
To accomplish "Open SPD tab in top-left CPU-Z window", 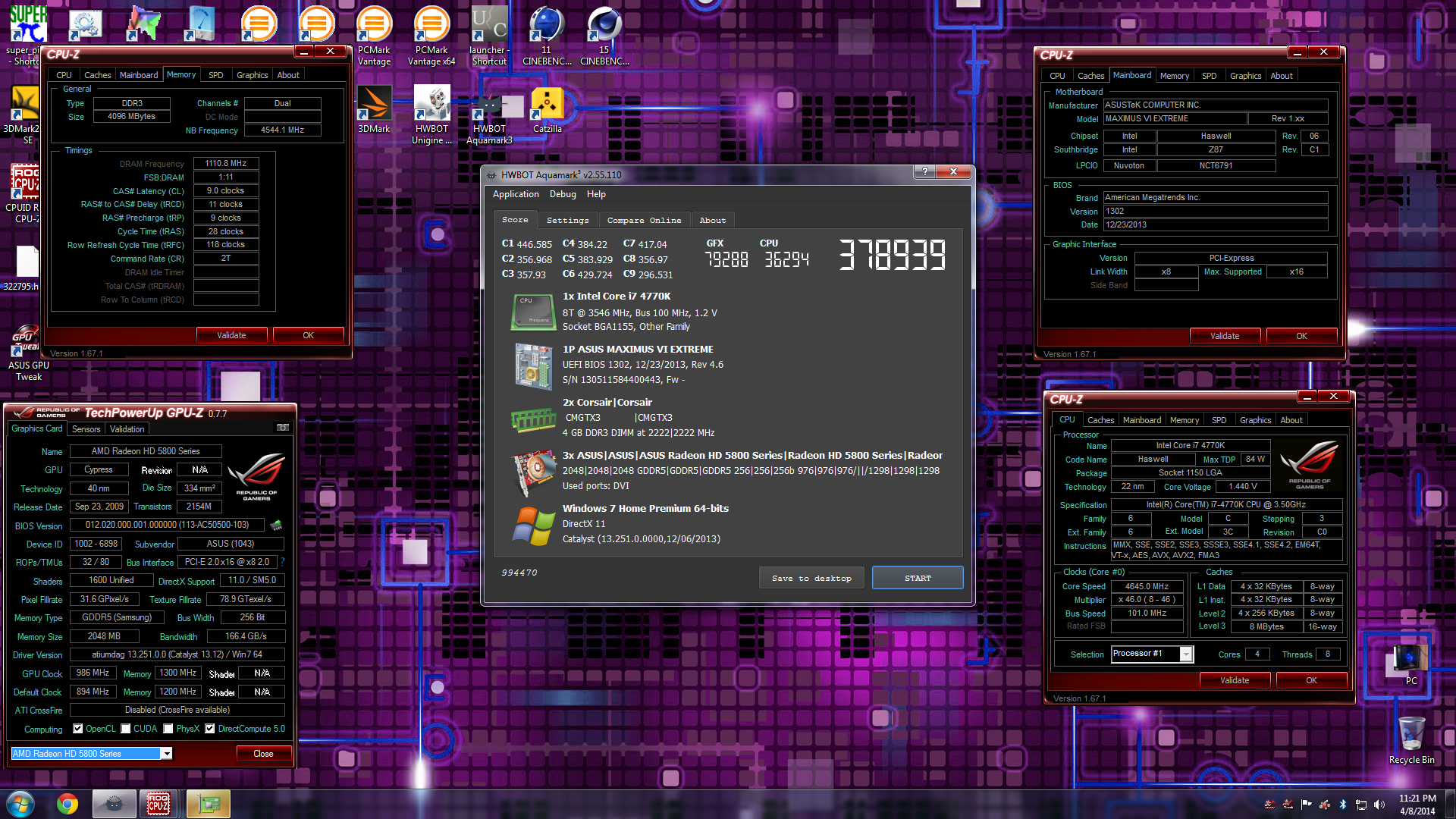I will (x=216, y=75).
